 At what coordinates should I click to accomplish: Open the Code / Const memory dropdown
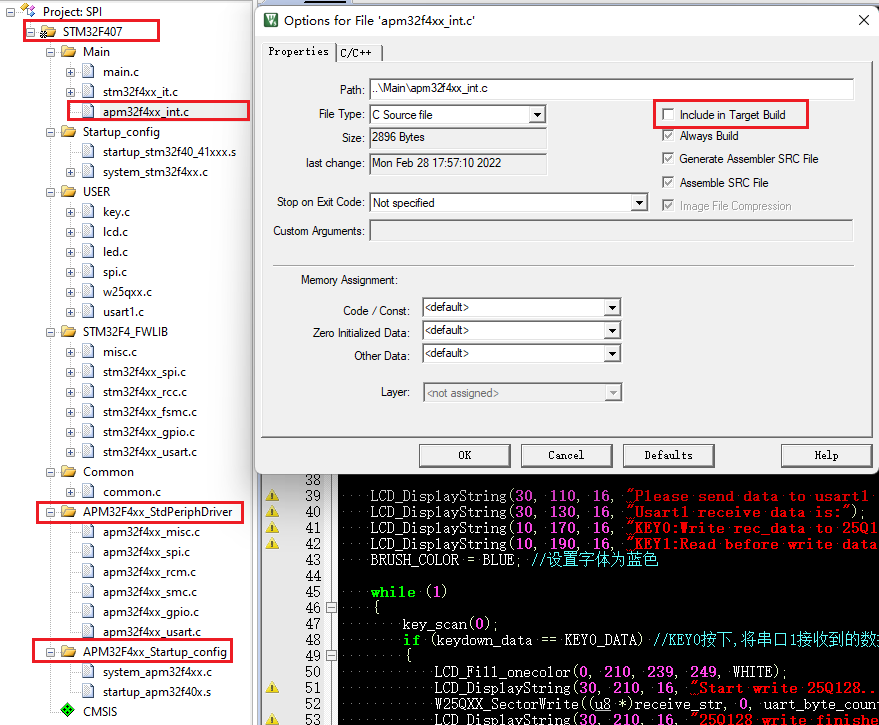tap(612, 308)
